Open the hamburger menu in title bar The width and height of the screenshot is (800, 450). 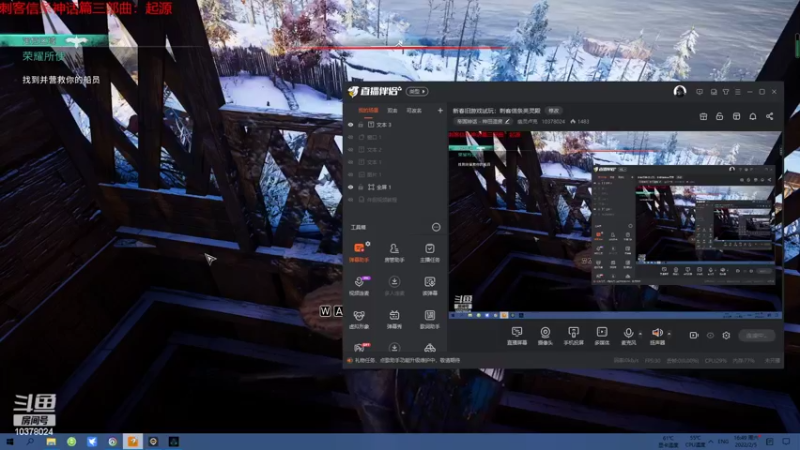tap(738, 92)
